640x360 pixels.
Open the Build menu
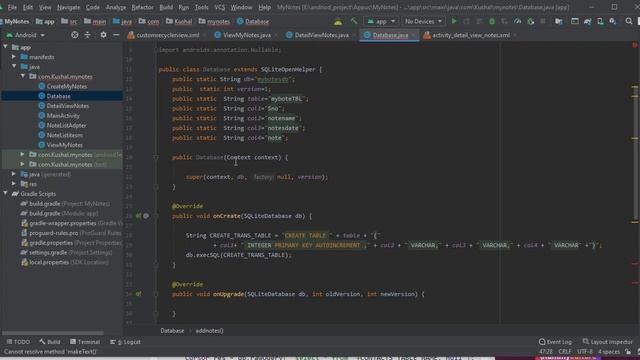click(x=166, y=7)
